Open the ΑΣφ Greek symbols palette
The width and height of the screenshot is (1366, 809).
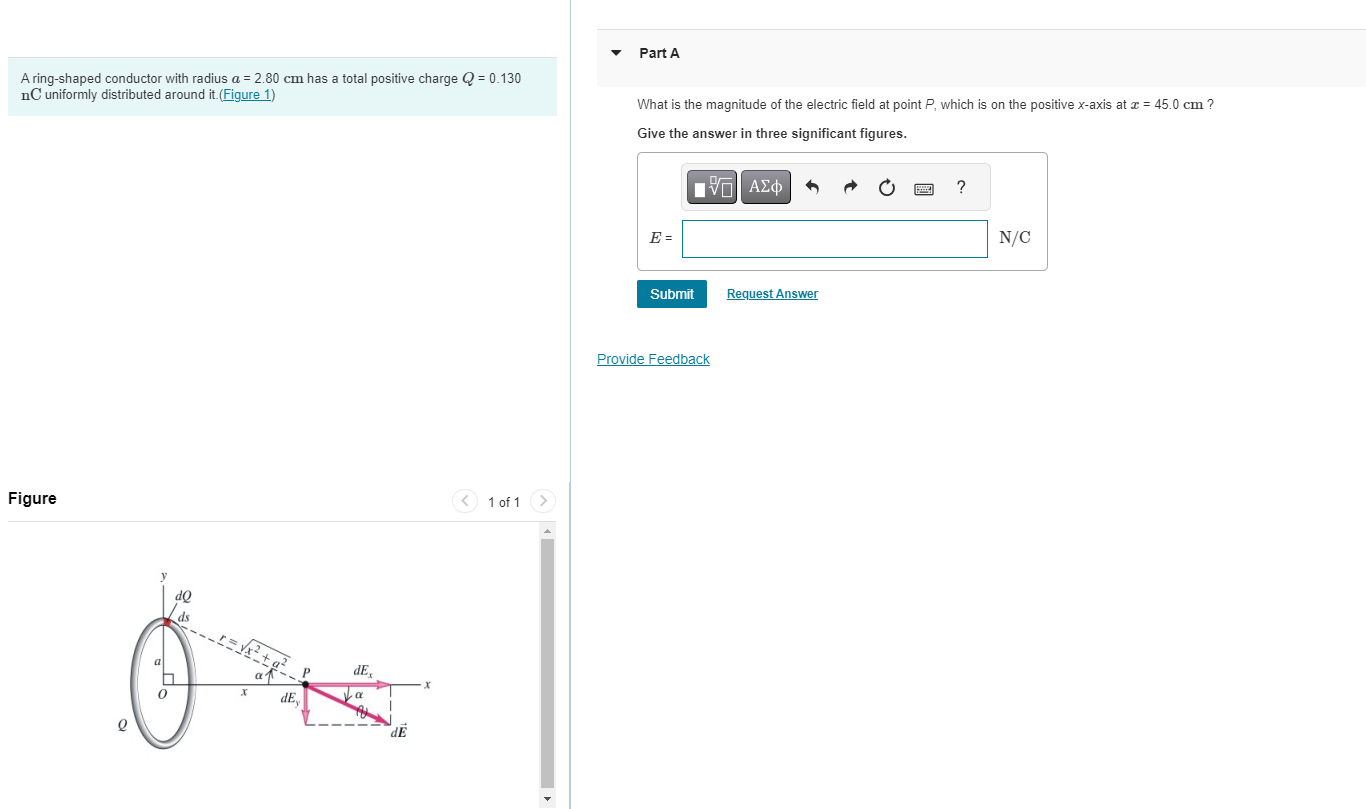(765, 186)
